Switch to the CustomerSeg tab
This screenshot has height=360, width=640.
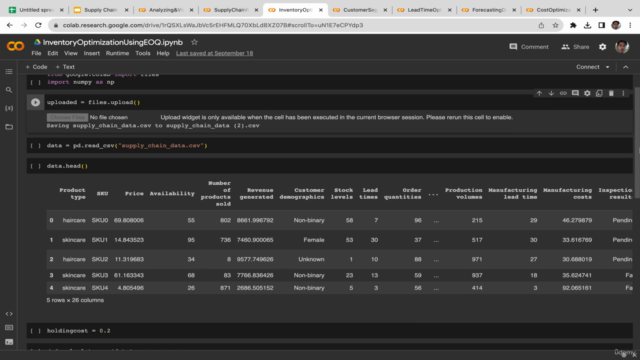(360, 10)
